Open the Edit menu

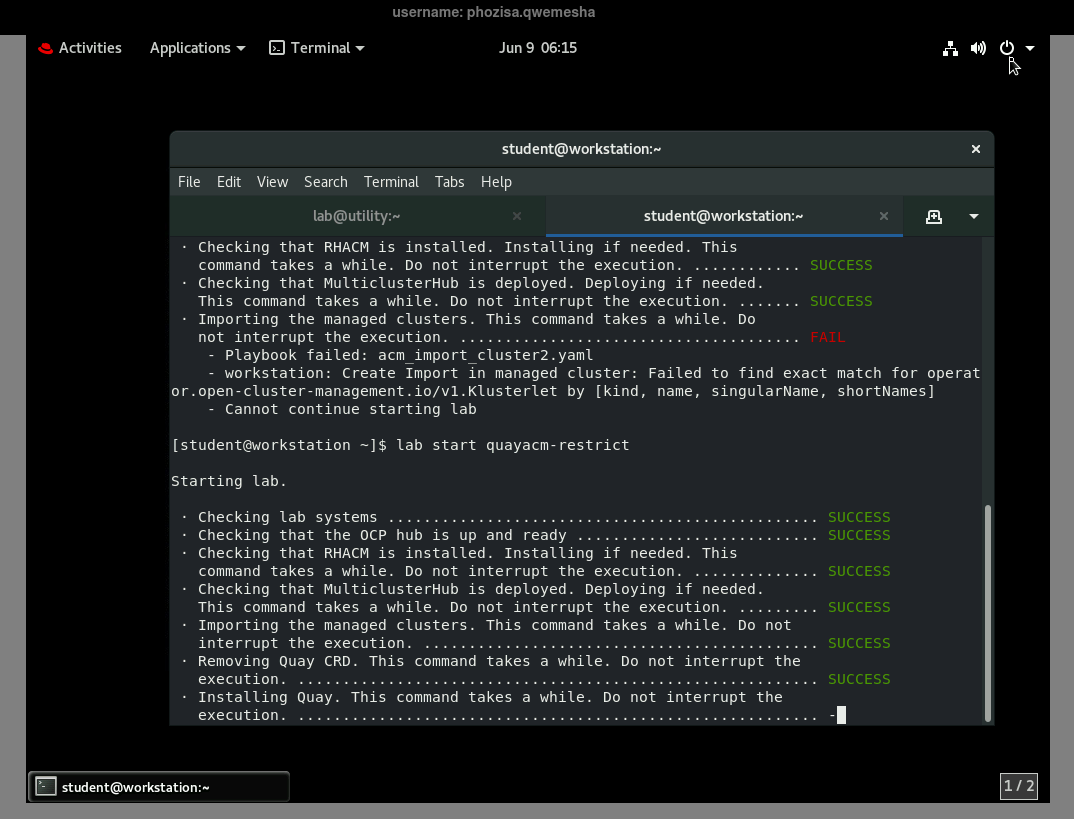click(x=229, y=181)
